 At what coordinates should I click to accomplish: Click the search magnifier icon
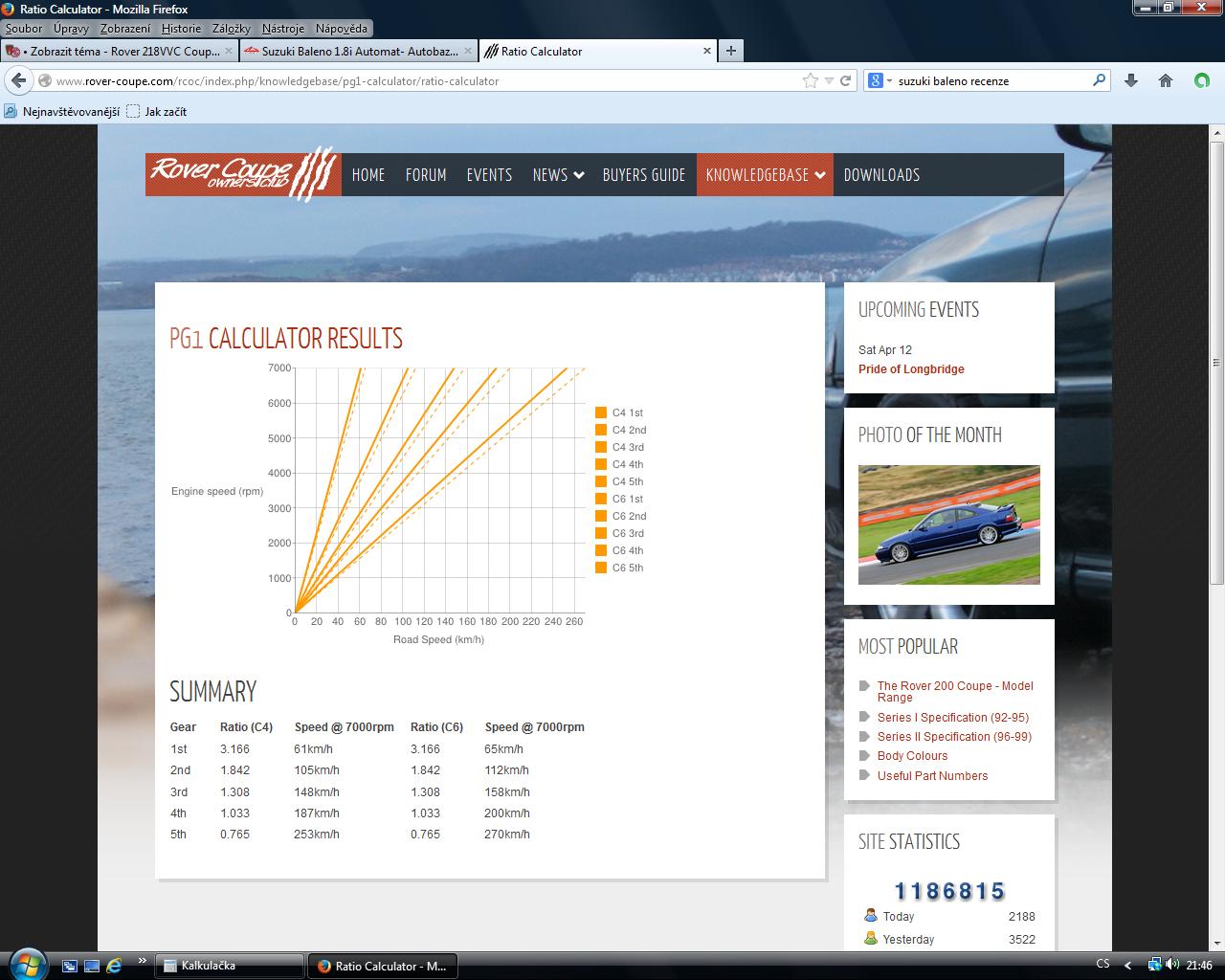[1099, 81]
